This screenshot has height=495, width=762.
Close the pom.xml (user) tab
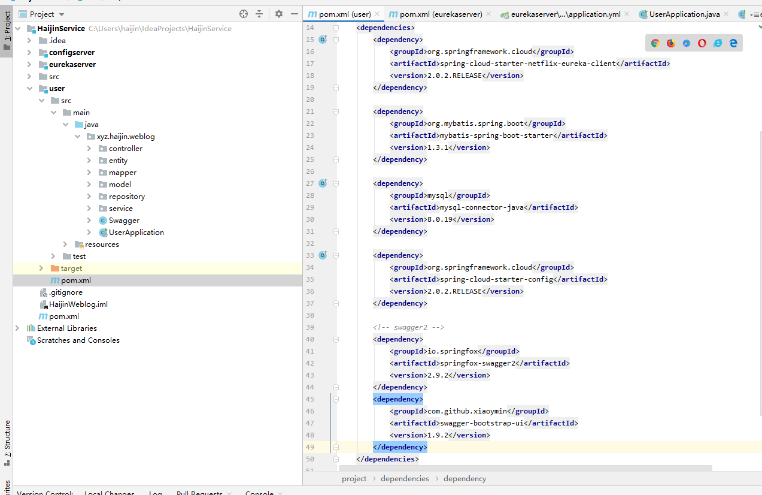click(377, 14)
